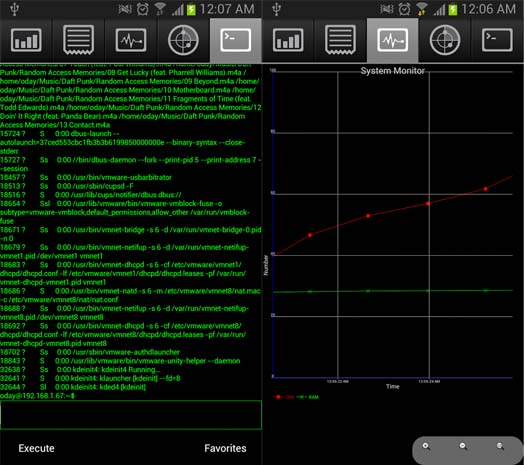Select red CPU point on the second vertical gridline
The height and width of the screenshot is (465, 525).
pos(428,204)
